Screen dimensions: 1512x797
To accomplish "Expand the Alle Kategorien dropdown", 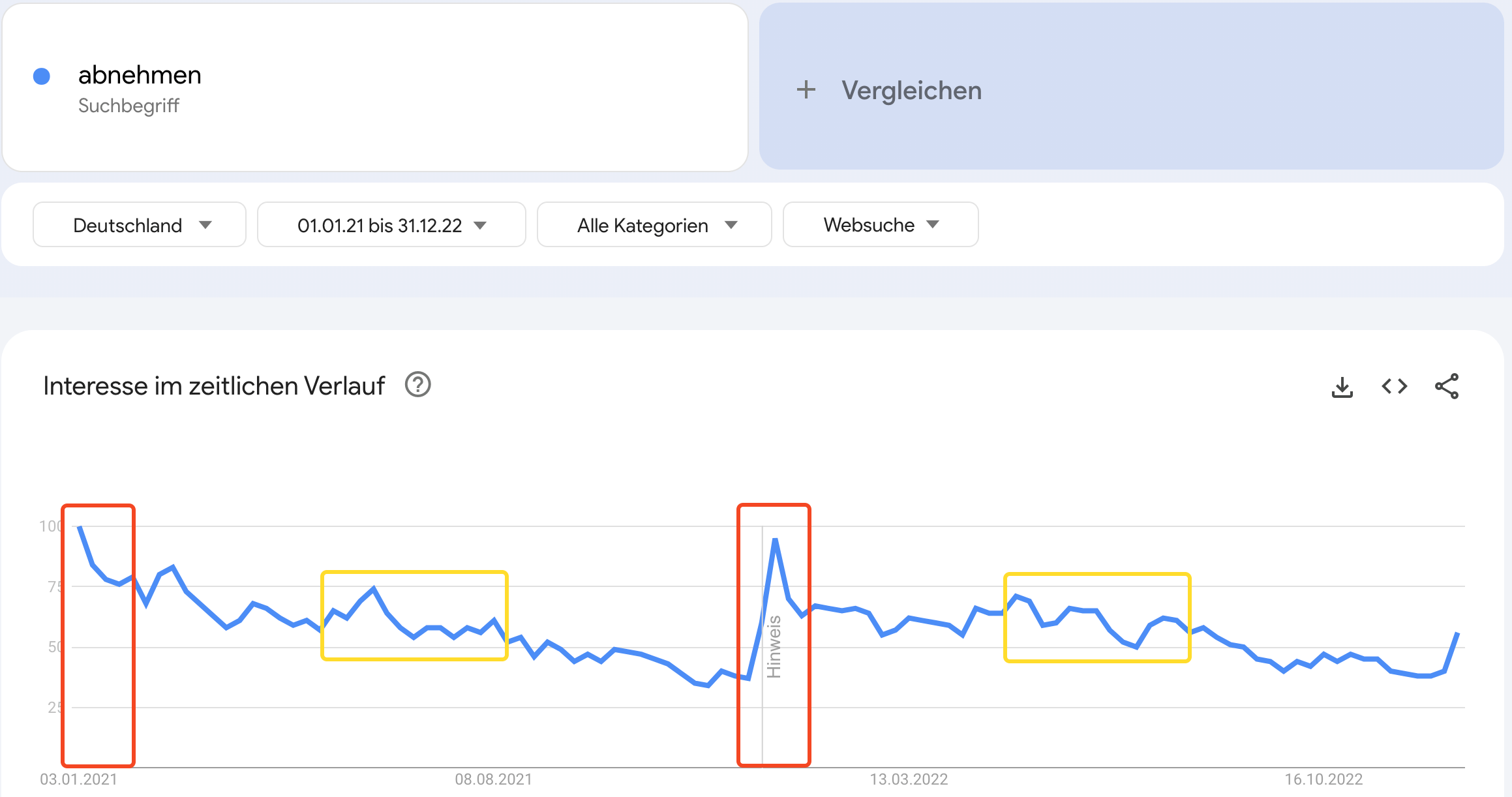I will click(654, 225).
